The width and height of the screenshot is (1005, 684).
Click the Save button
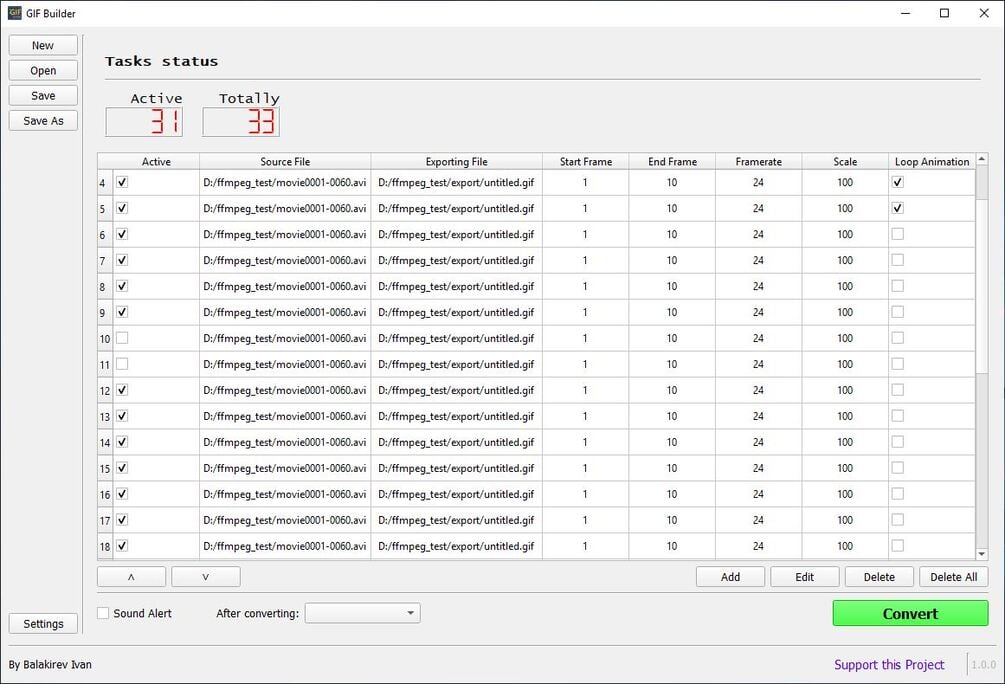click(x=43, y=96)
